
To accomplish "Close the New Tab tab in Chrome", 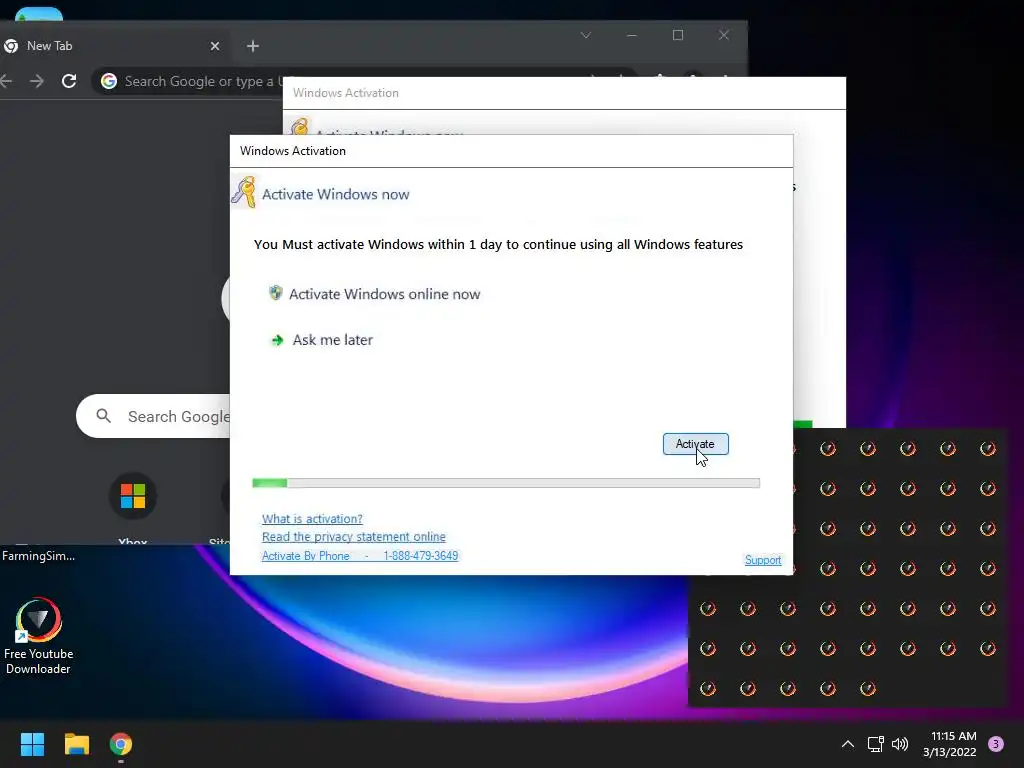I will 215,46.
